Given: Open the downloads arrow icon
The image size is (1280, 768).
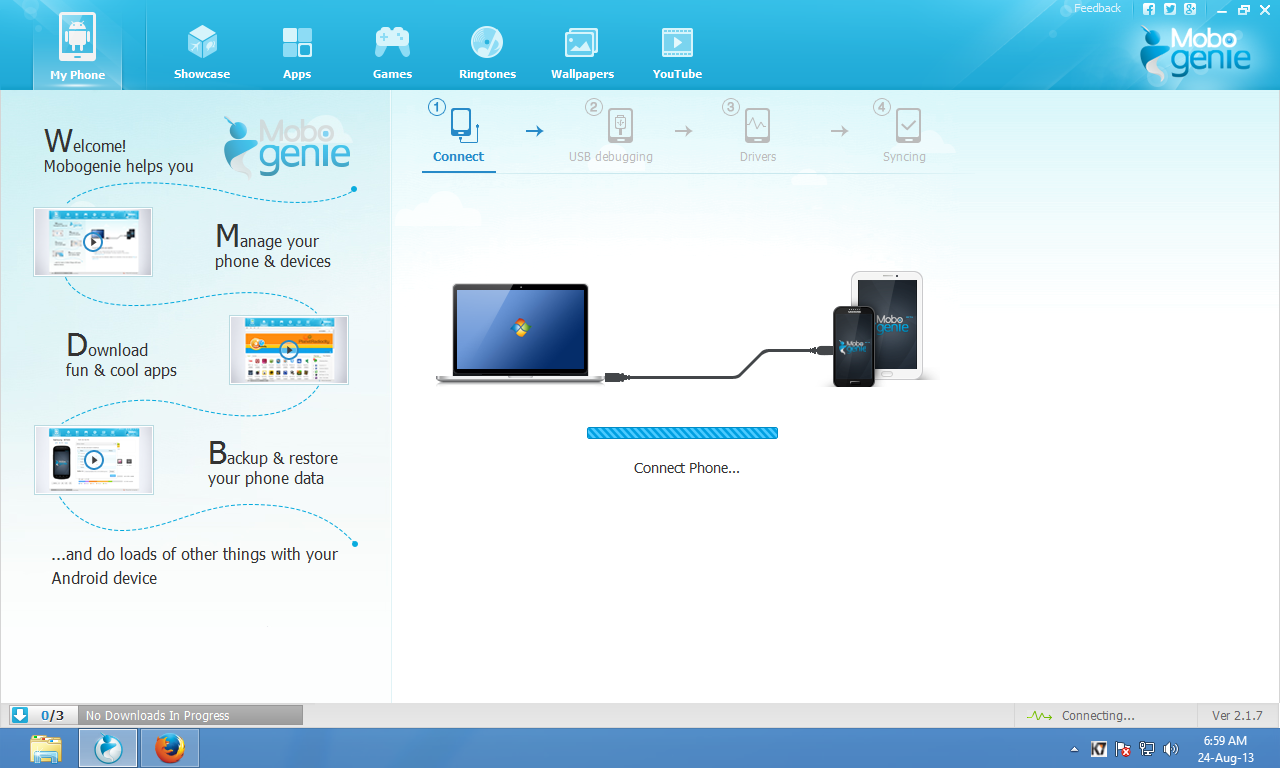Looking at the screenshot, I should tap(20, 715).
